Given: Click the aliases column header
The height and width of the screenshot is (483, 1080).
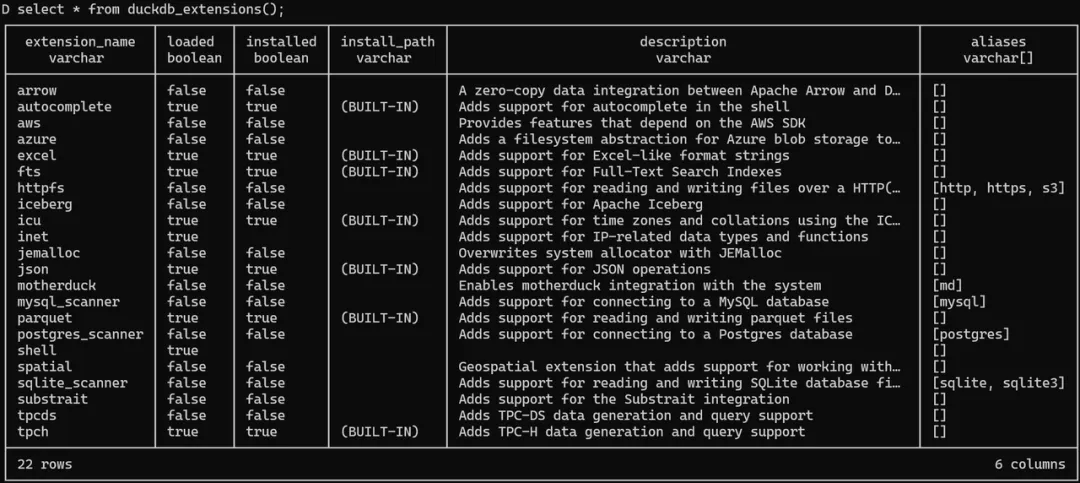Looking at the screenshot, I should [x=998, y=42].
